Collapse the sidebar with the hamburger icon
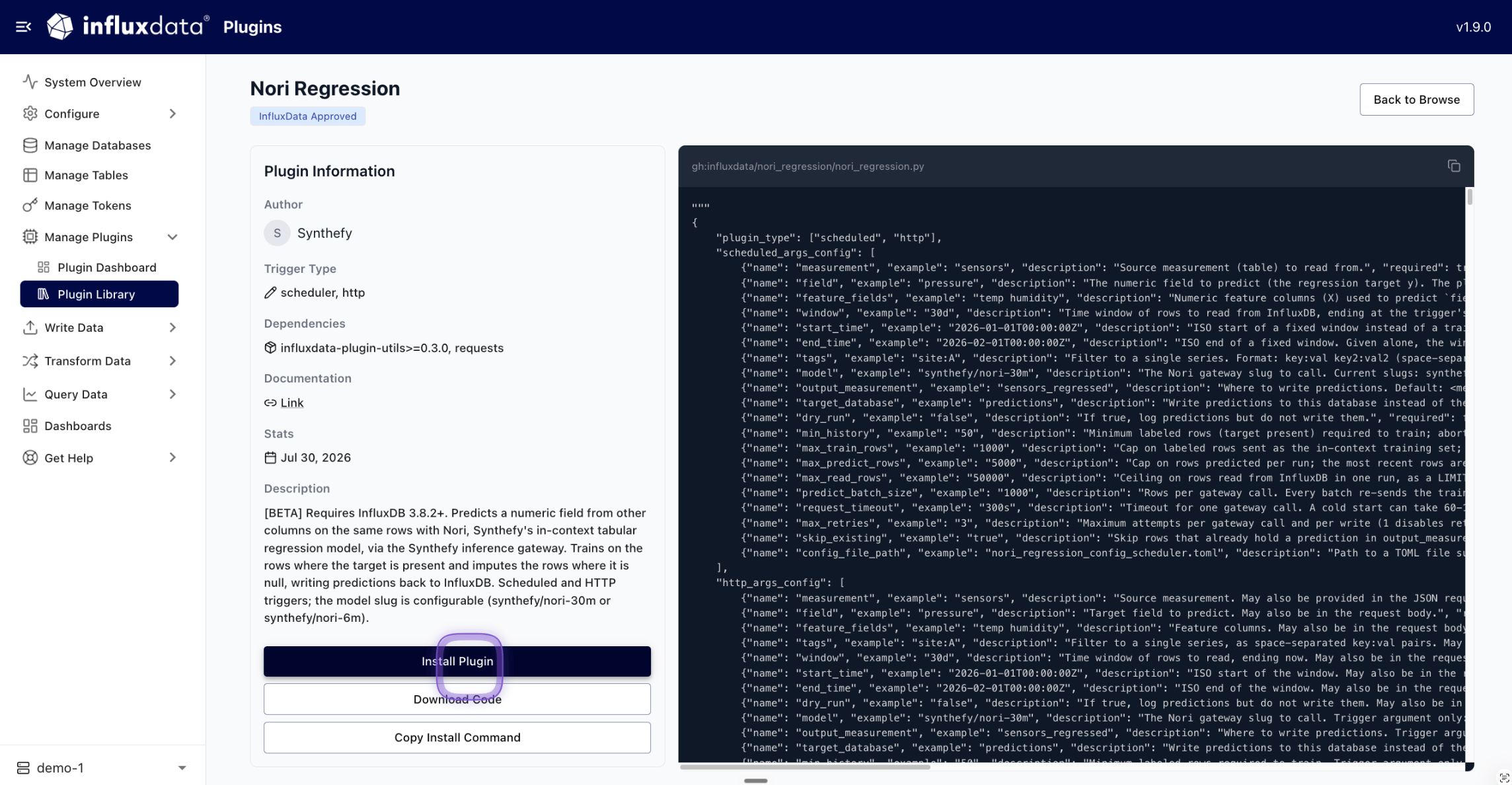The height and width of the screenshot is (785, 1512). click(24, 27)
